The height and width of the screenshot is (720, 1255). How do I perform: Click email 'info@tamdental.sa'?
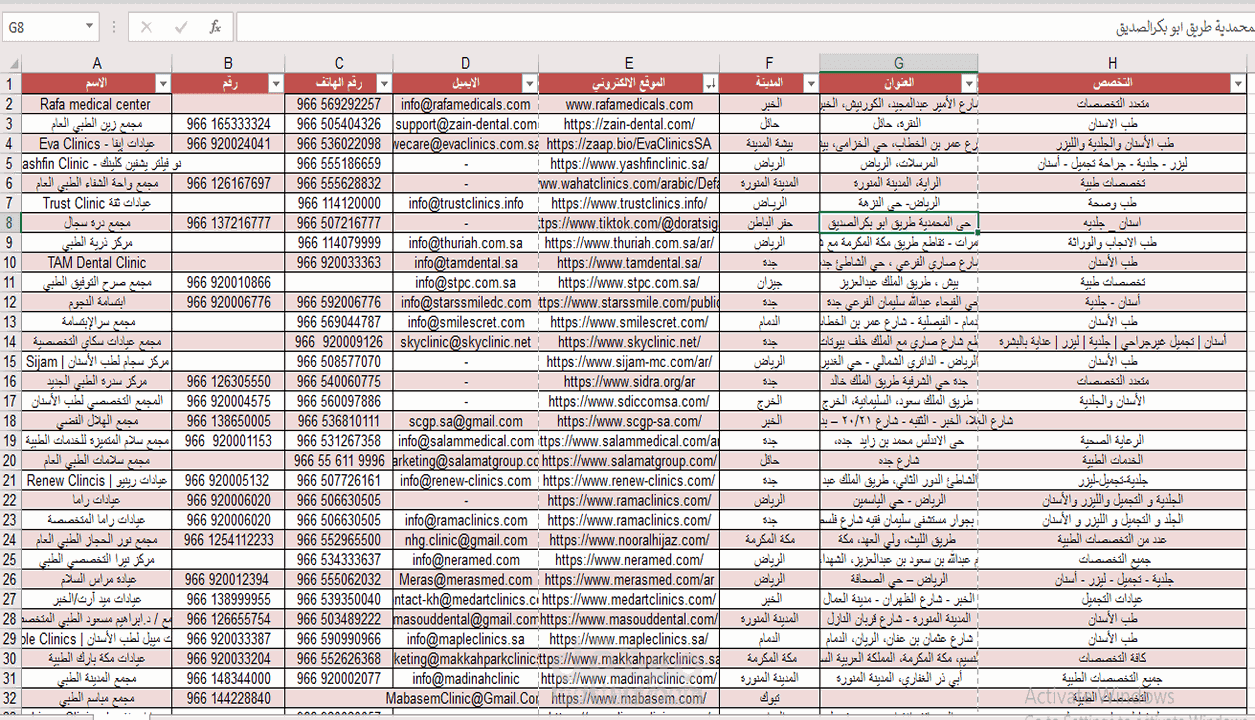coord(466,263)
